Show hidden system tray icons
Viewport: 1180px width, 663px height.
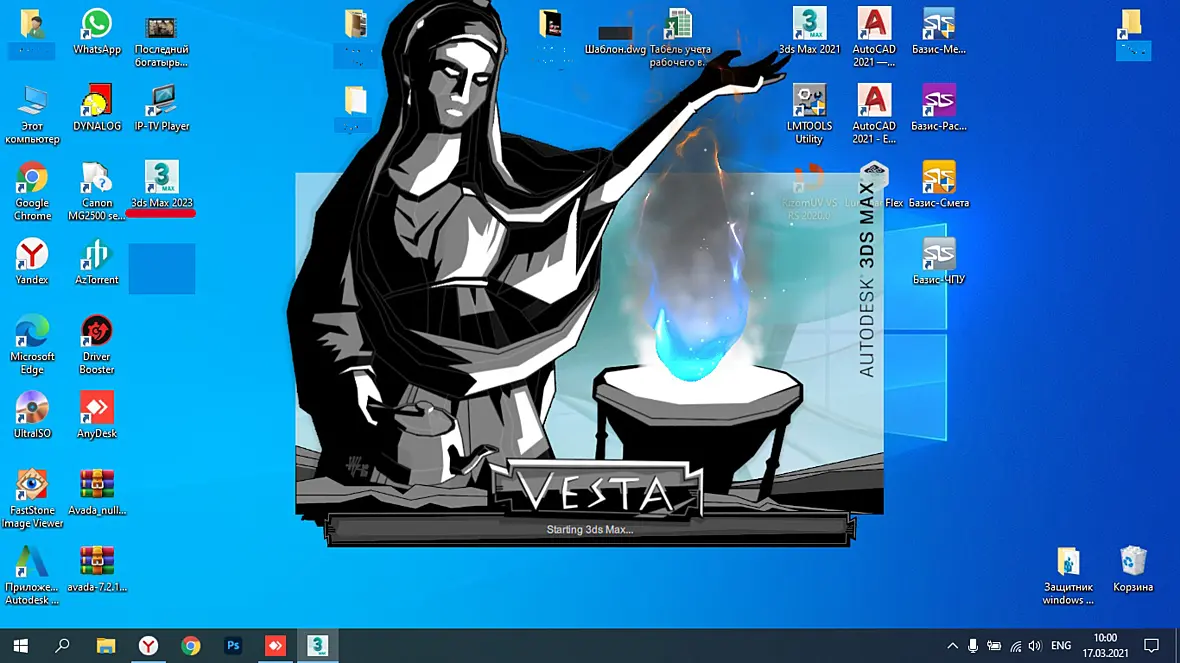click(953, 646)
